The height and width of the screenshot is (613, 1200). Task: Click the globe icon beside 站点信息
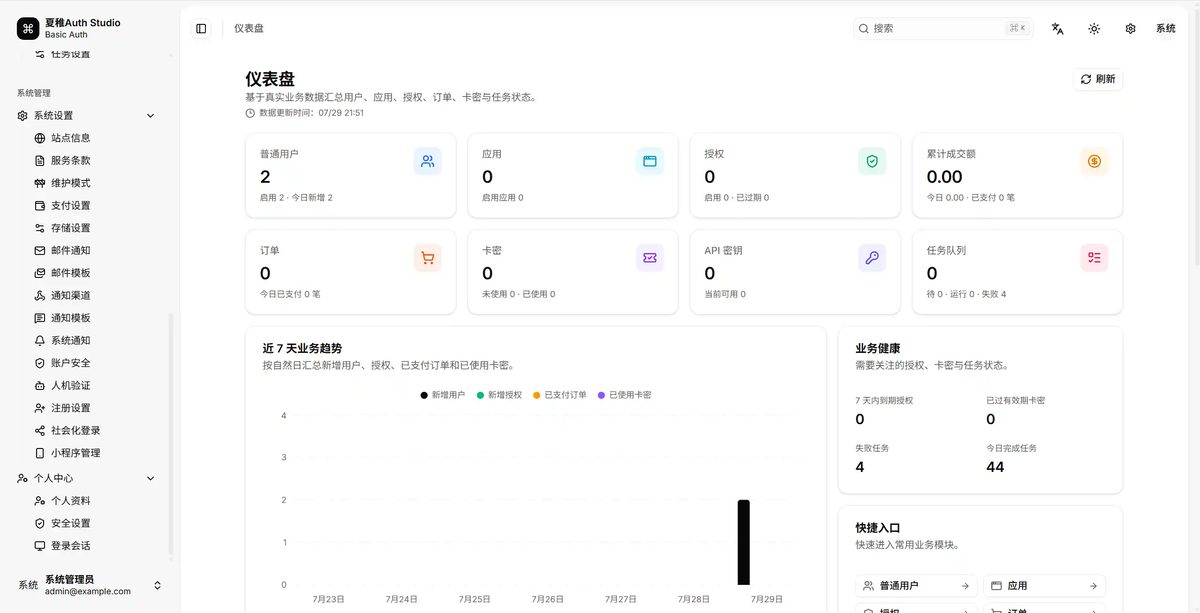pyautogui.click(x=40, y=138)
